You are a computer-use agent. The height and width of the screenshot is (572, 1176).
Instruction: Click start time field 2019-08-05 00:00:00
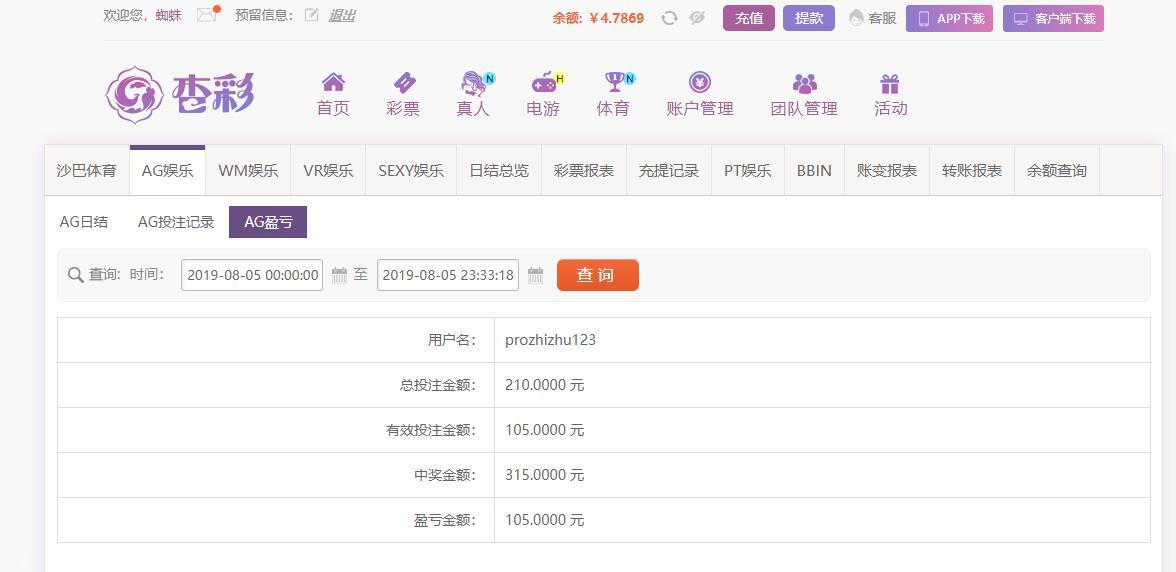(252, 275)
